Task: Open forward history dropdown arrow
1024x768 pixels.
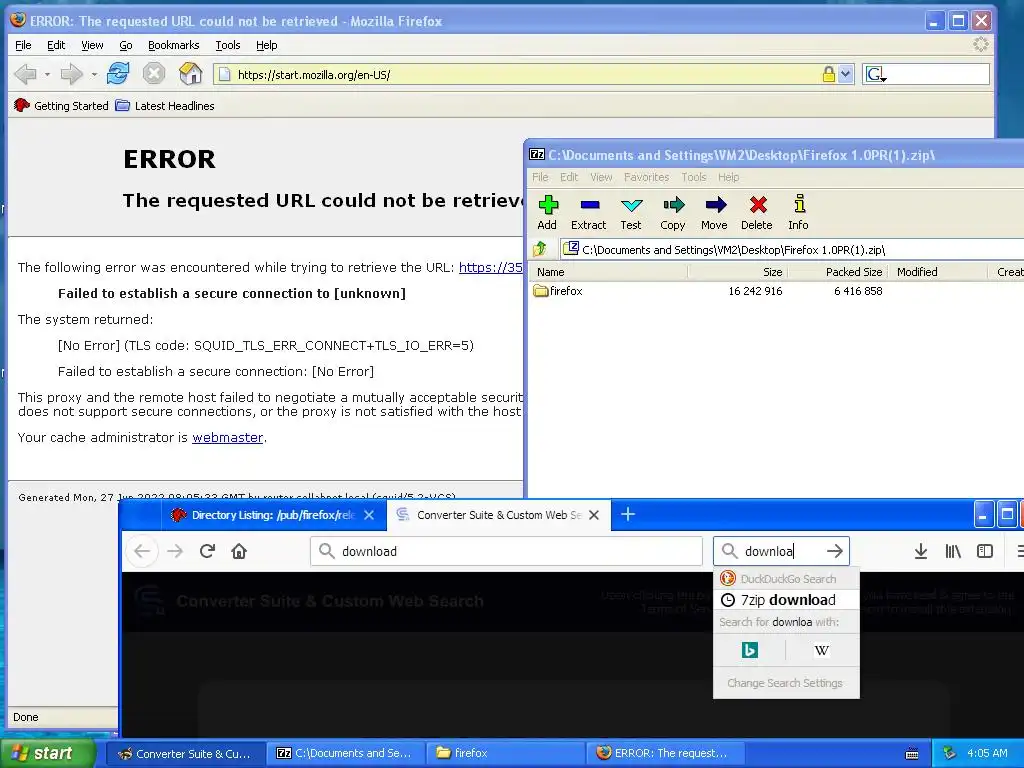Action: pos(94,74)
